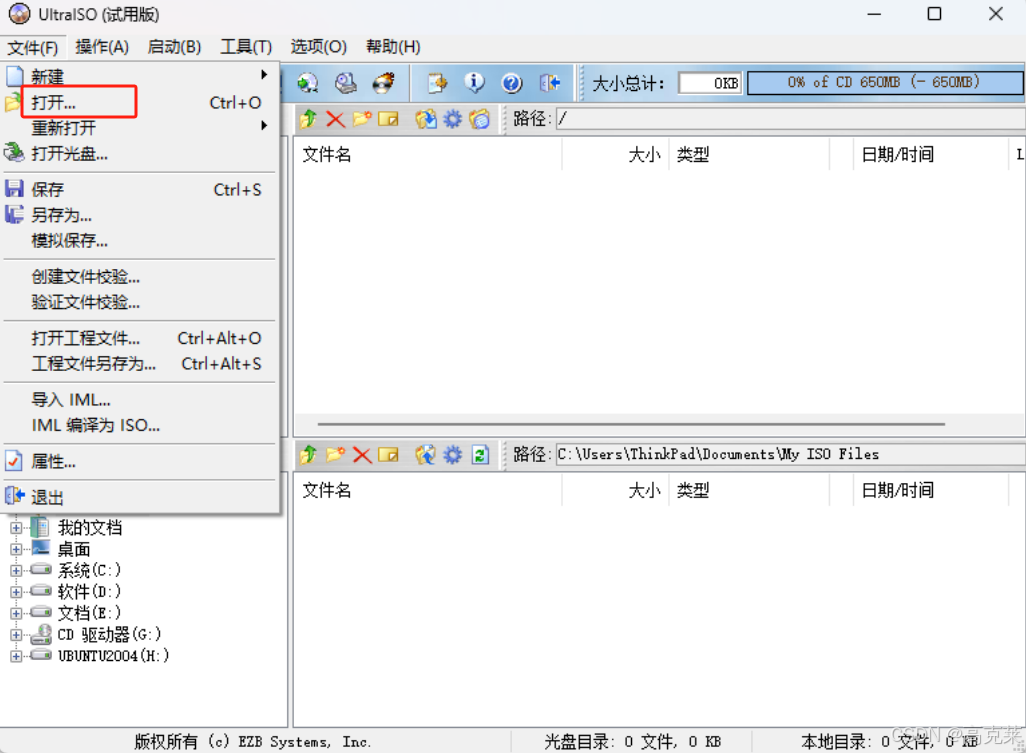Image resolution: width=1026 pixels, height=753 pixels.
Task: Select IML 编译为 ISO... menu entry
Action: 139,425
